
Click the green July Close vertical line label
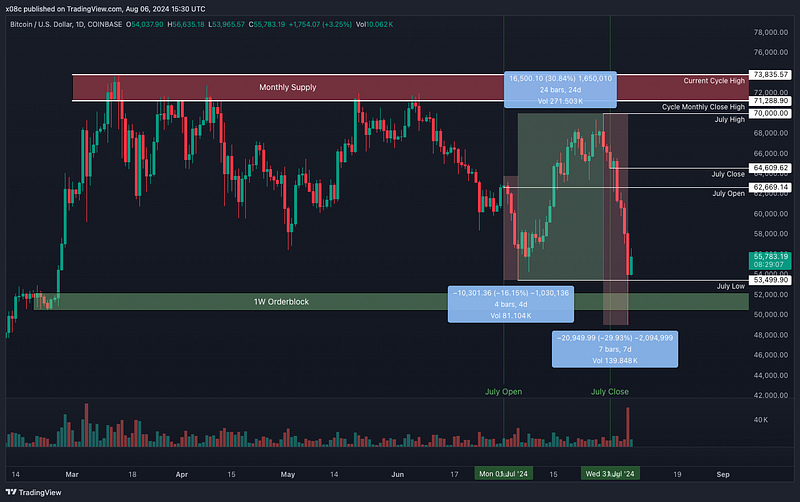610,392
